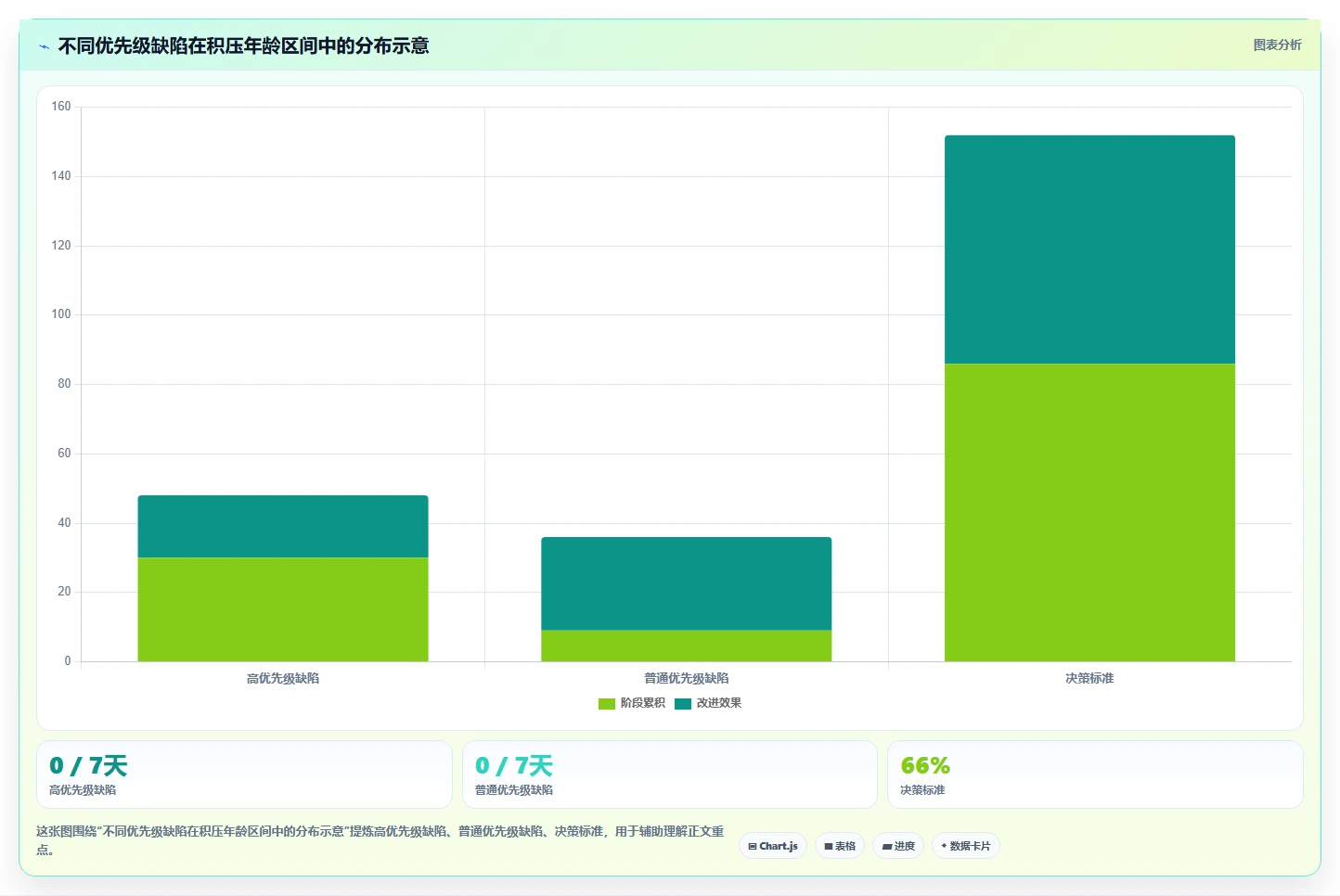Click the teal 改进效果 legend color box
Viewport: 1340px width, 896px height.
click(683, 703)
